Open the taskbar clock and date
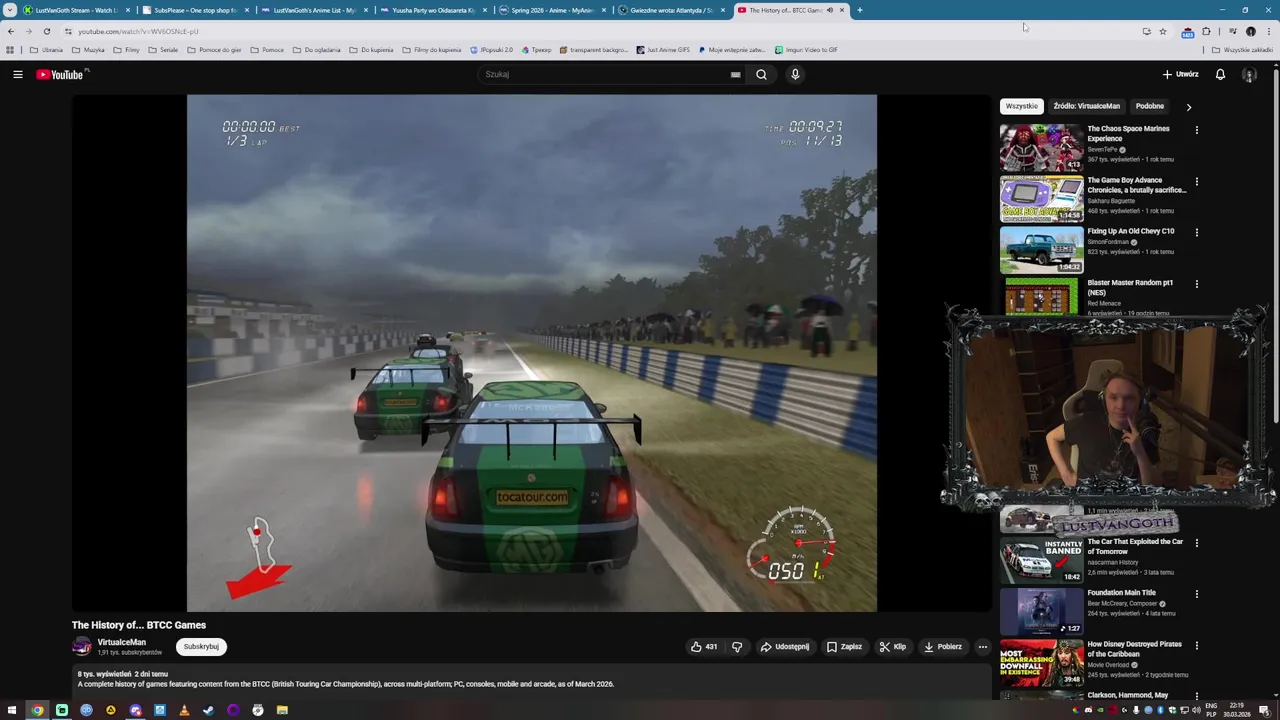Viewport: 1280px width, 720px height. pyautogui.click(x=1236, y=710)
